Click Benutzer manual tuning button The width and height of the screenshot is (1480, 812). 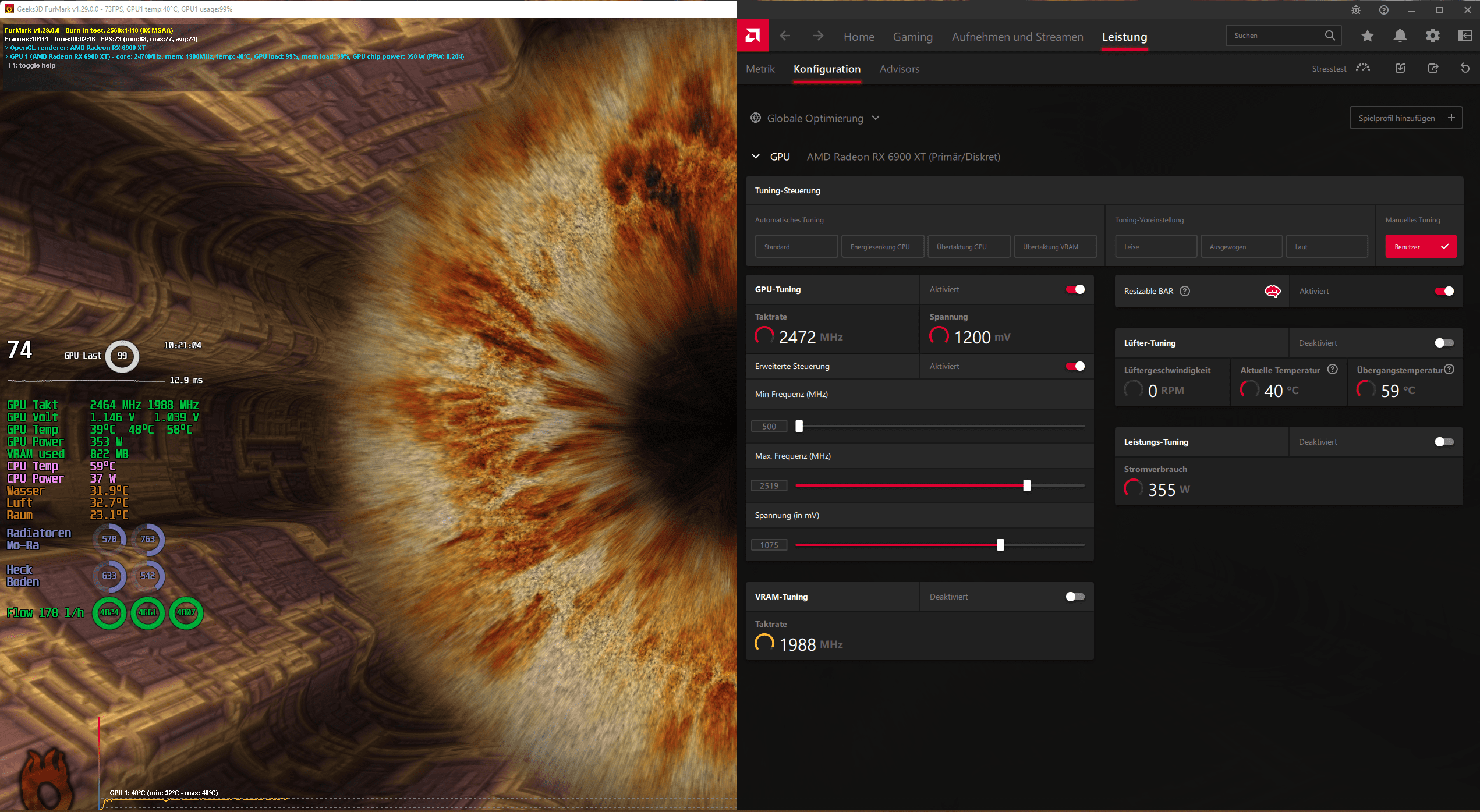coord(1421,247)
